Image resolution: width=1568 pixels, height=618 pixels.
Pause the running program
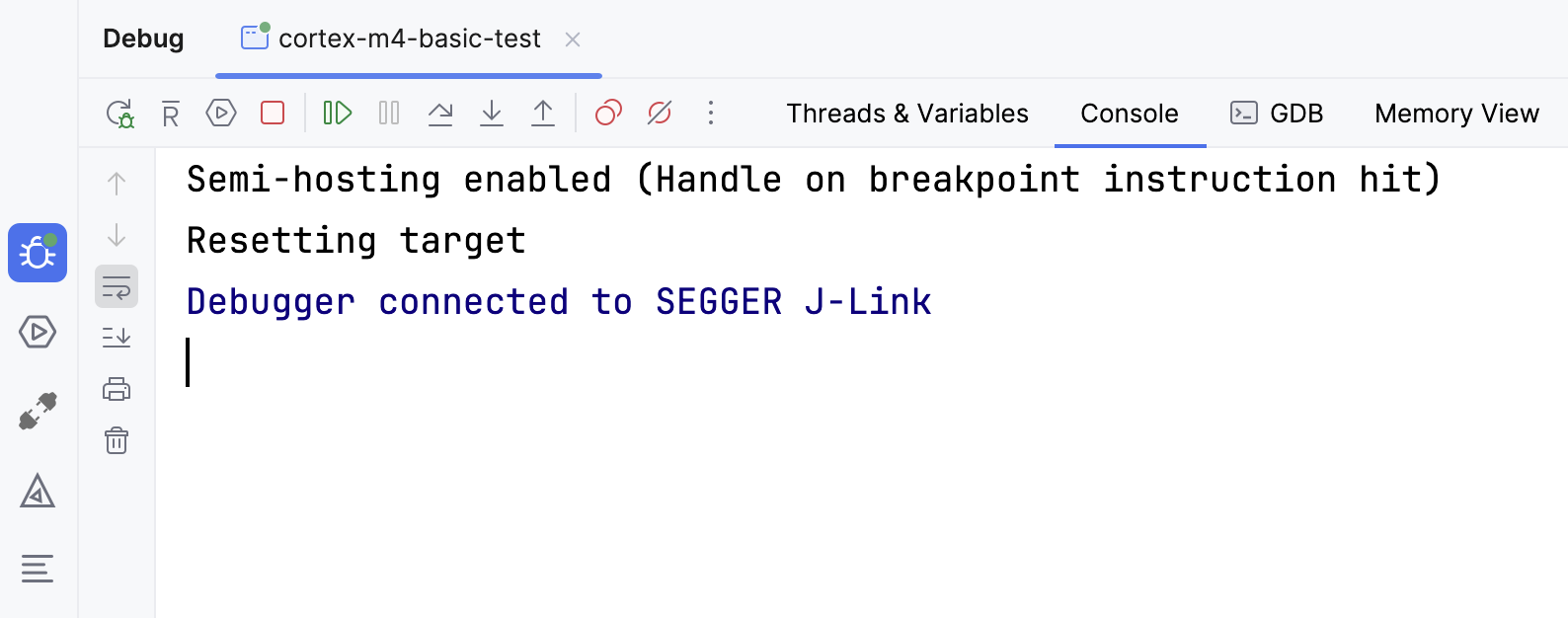(389, 113)
